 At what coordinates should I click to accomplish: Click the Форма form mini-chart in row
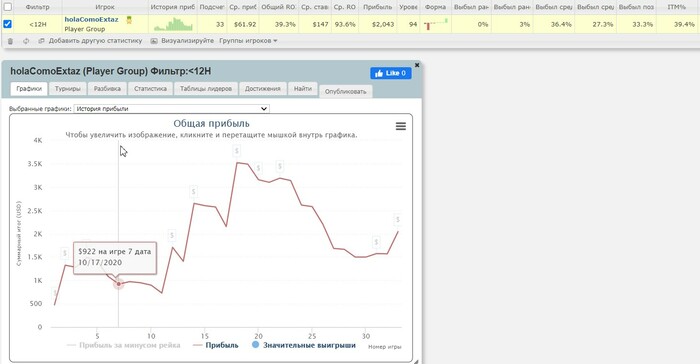[435, 24]
